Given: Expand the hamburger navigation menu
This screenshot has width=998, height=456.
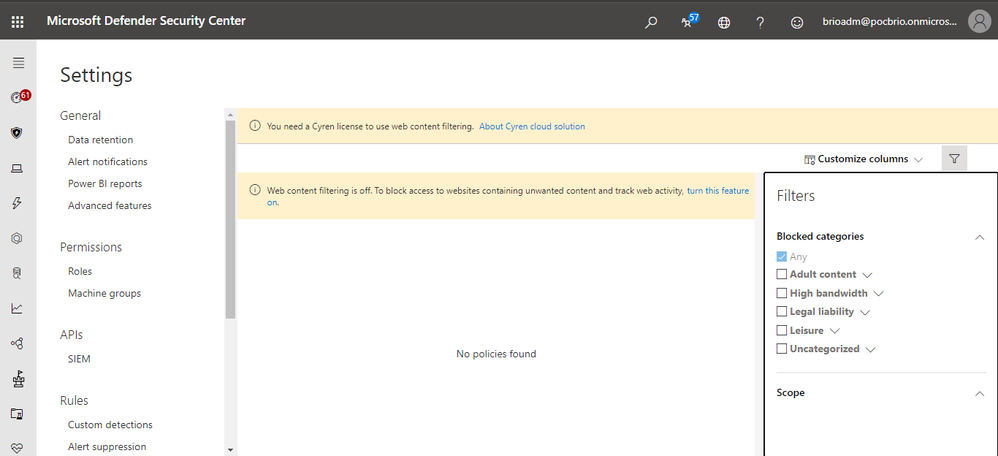Looking at the screenshot, I should [x=17, y=63].
